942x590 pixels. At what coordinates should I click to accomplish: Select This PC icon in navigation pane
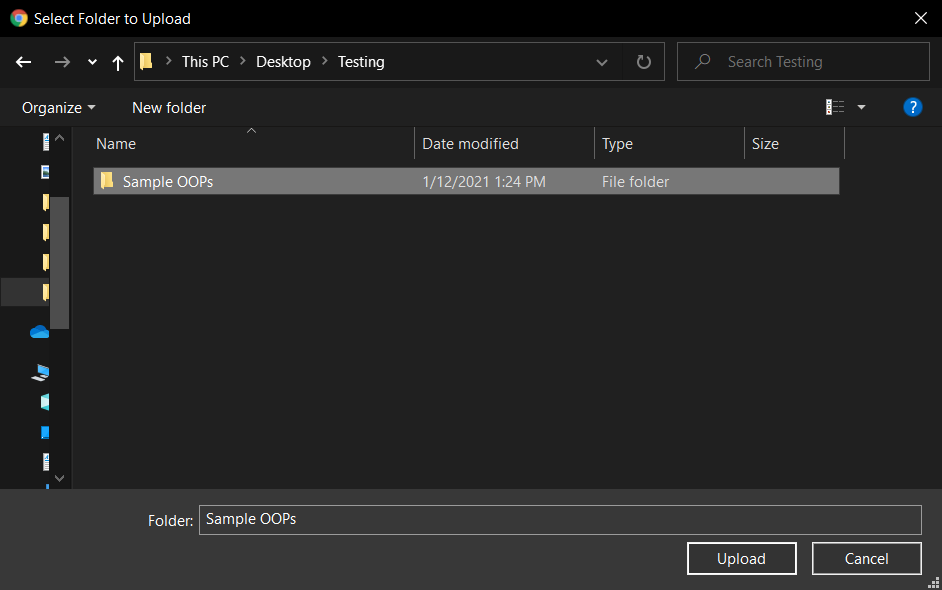pos(41,372)
